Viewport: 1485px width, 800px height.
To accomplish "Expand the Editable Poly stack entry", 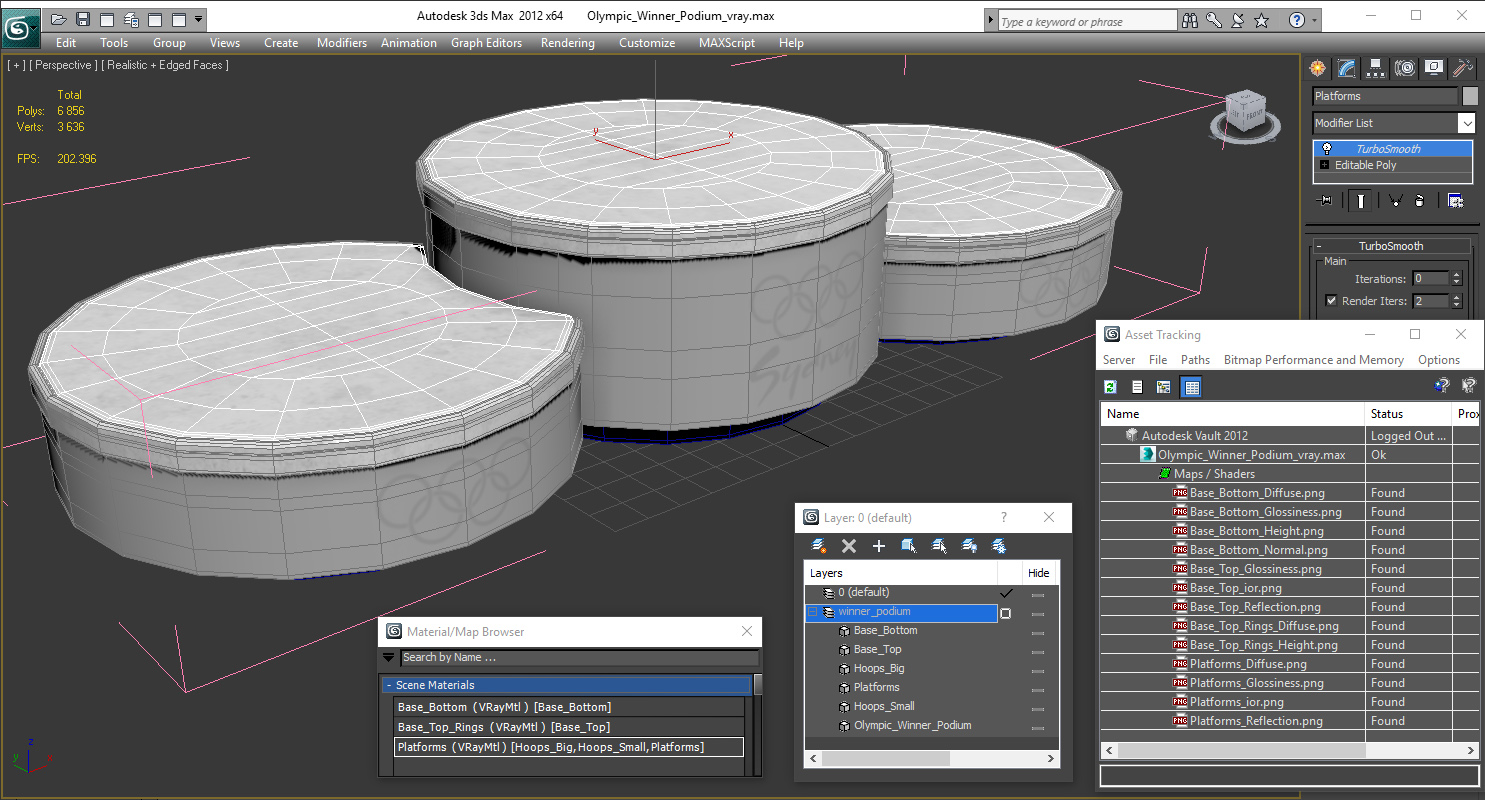I will point(1325,165).
